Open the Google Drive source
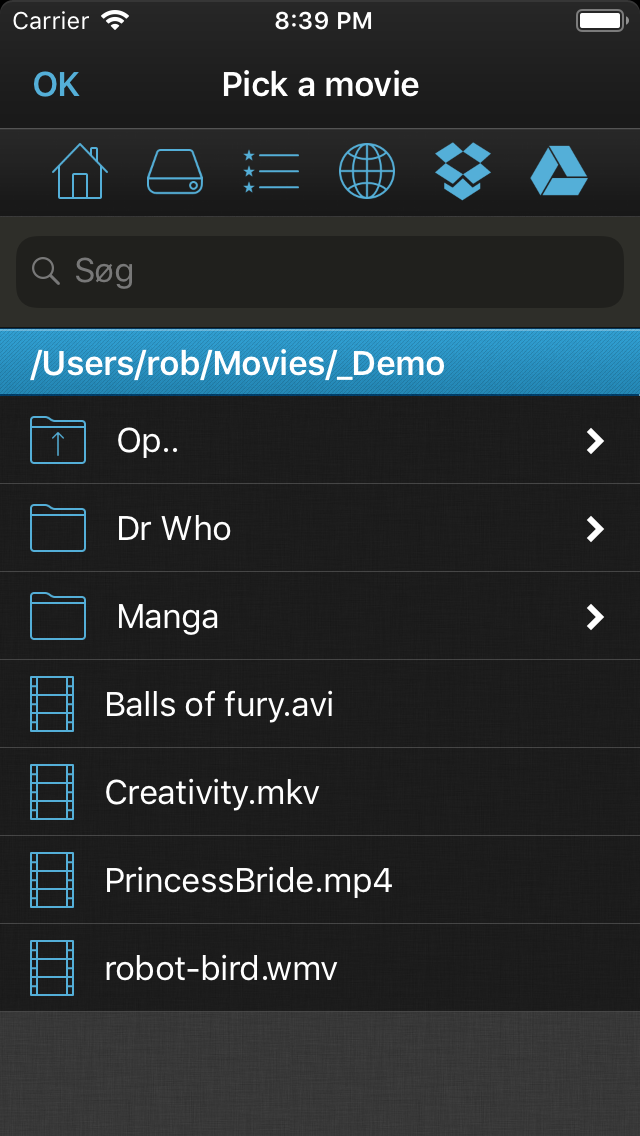Image resolution: width=640 pixels, height=1136 pixels. [x=558, y=172]
